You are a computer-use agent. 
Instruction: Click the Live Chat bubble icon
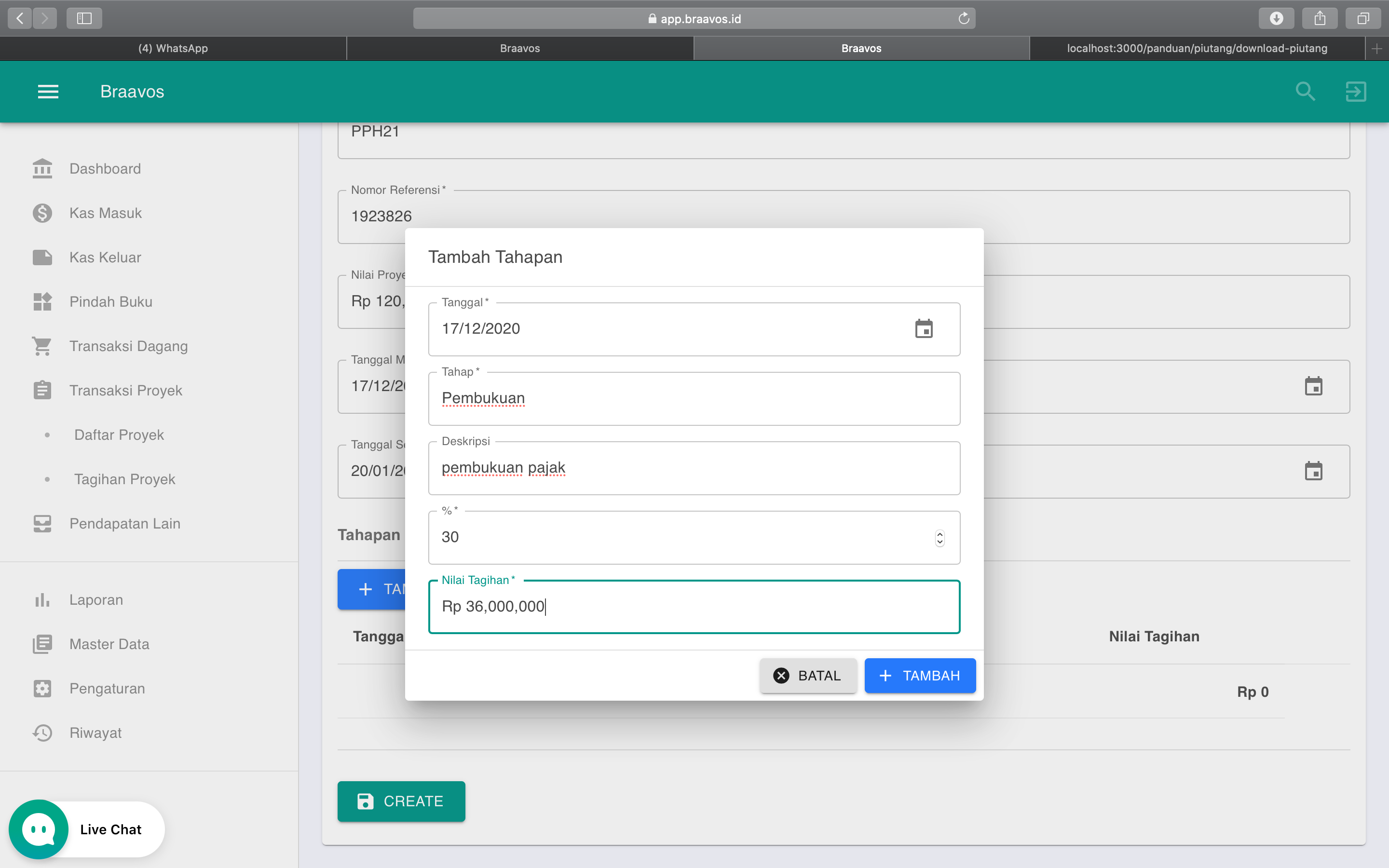(x=39, y=829)
